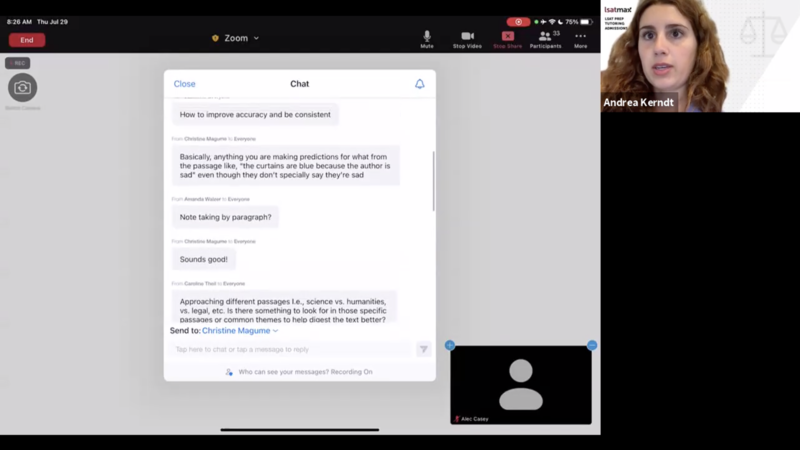
Task: Click the chat message input field
Action: pos(292,349)
